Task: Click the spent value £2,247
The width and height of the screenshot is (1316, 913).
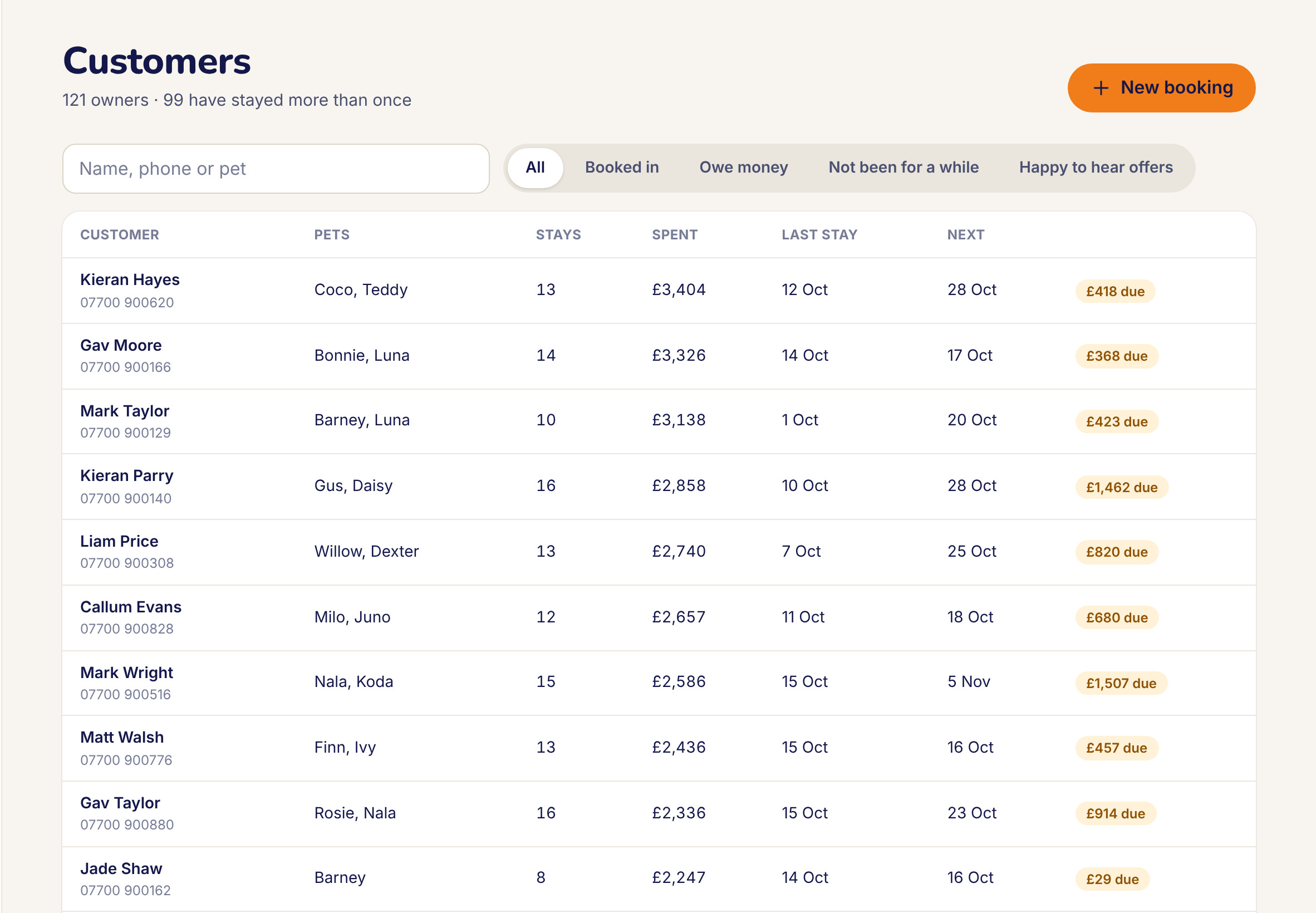Action: (x=679, y=877)
